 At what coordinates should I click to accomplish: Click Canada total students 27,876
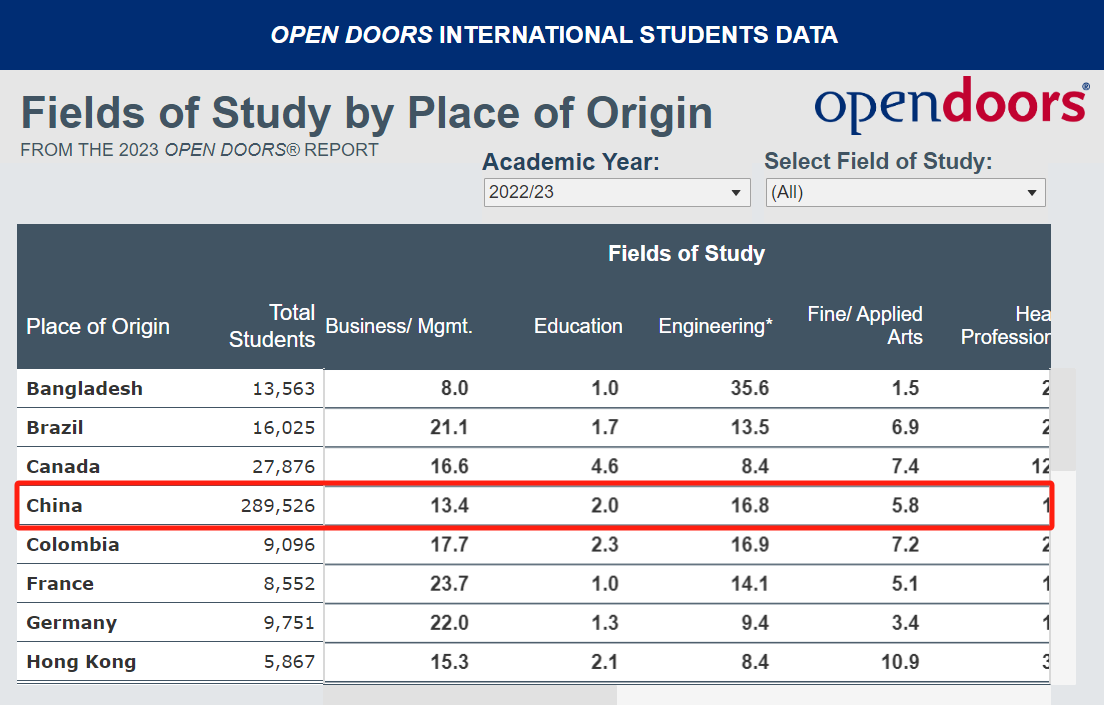[x=284, y=467]
